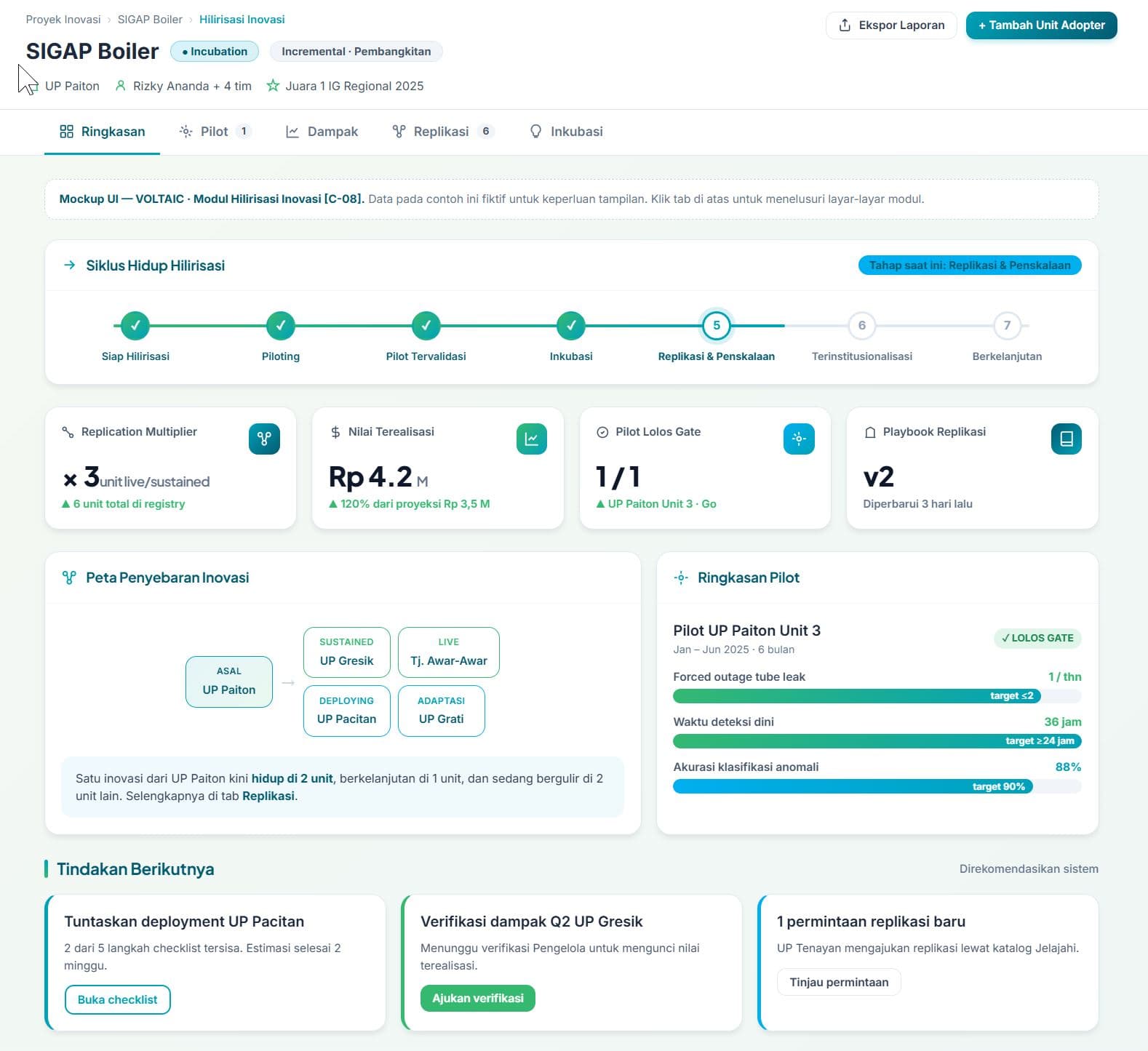1148x1051 pixels.
Task: Click the Playbook Replikasi book icon
Action: [x=1067, y=439]
